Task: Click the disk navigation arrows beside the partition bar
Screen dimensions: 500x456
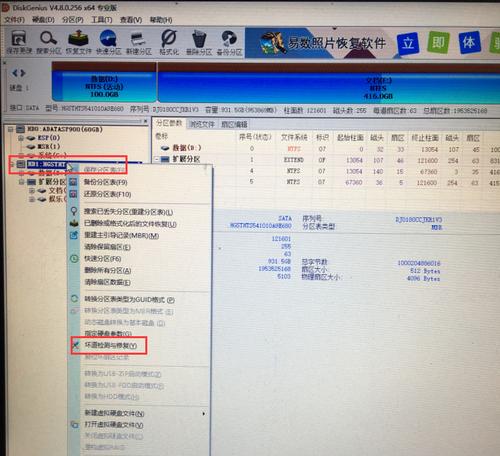Action: point(19,73)
